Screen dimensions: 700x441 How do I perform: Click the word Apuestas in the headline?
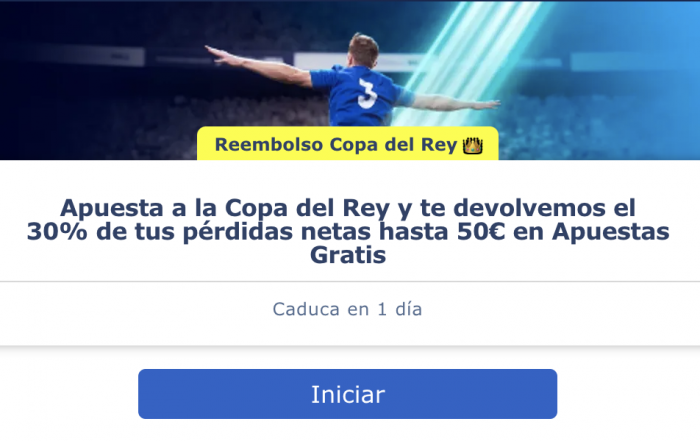[611, 231]
